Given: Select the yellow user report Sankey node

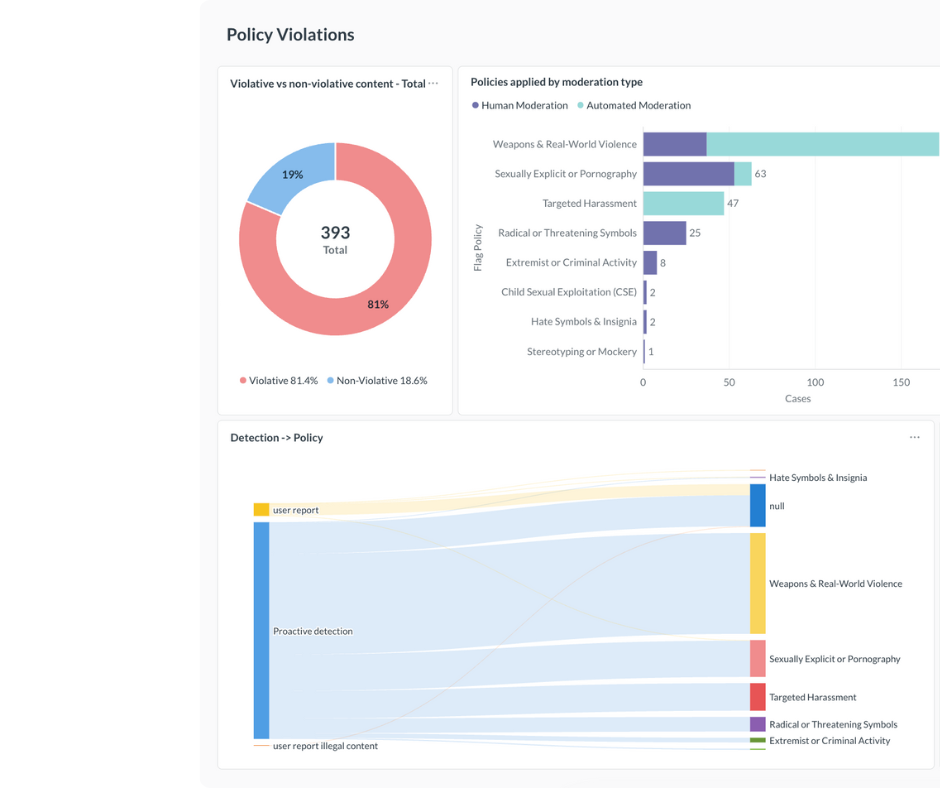Looking at the screenshot, I should [x=261, y=510].
